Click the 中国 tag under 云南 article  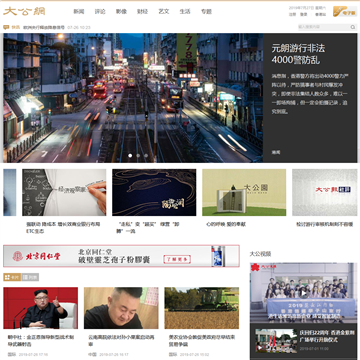pyautogui.click(x=92, y=354)
